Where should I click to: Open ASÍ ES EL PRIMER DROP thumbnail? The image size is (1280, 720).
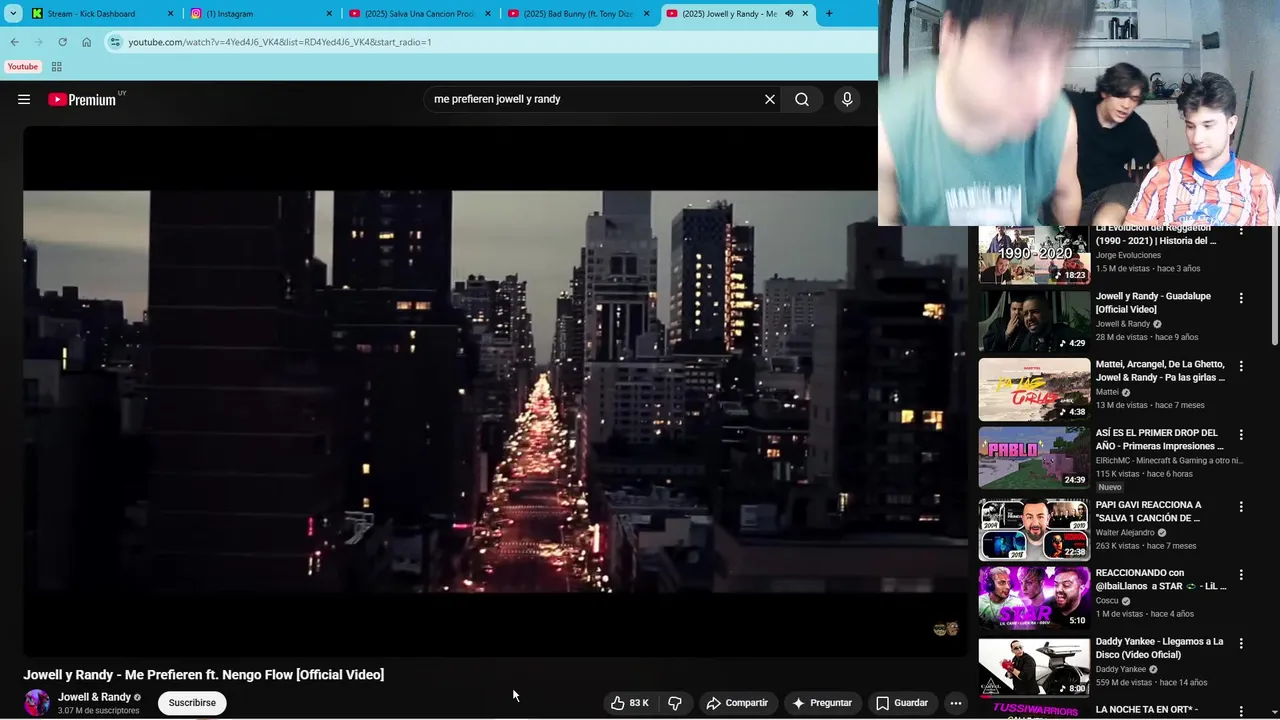click(1034, 457)
